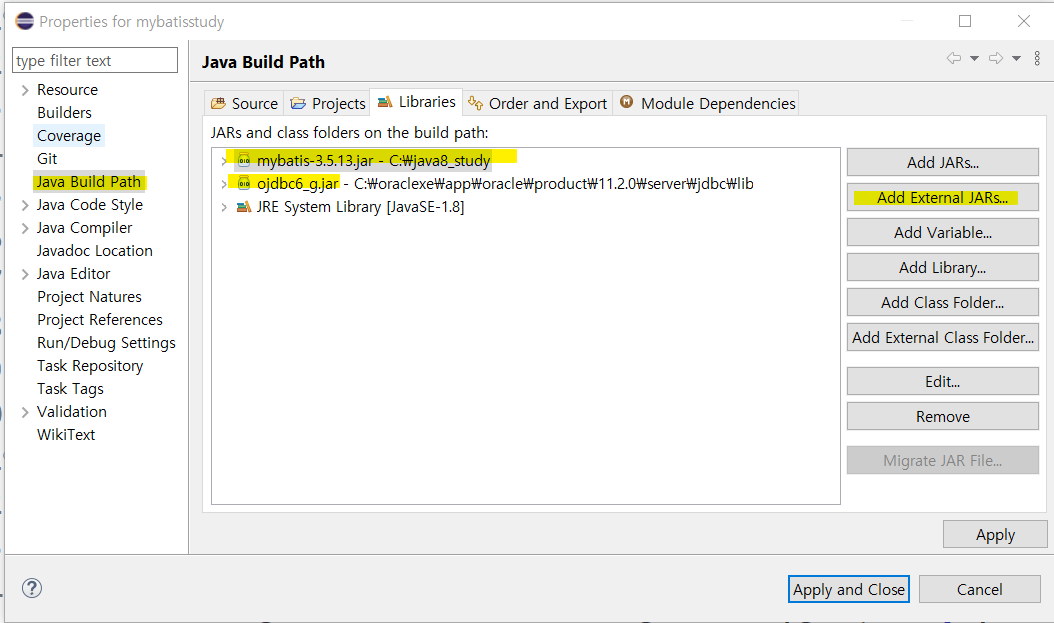Click the help question mark icon
The width and height of the screenshot is (1054, 623).
point(32,588)
